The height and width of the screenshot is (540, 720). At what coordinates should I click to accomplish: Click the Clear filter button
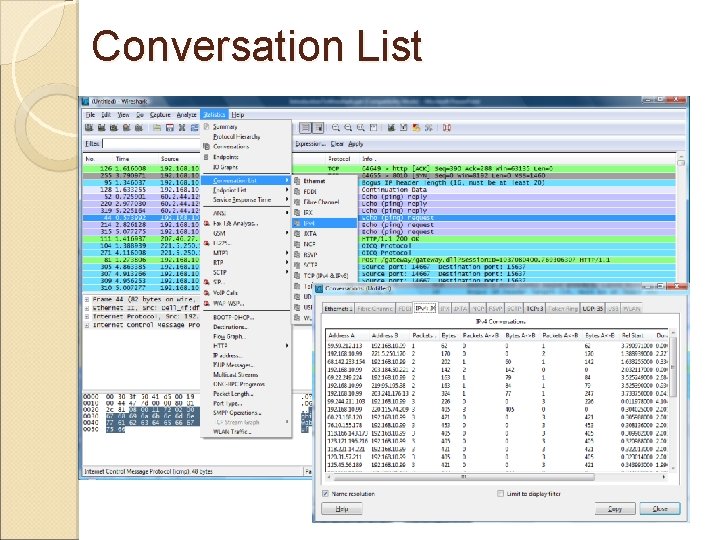(x=337, y=144)
